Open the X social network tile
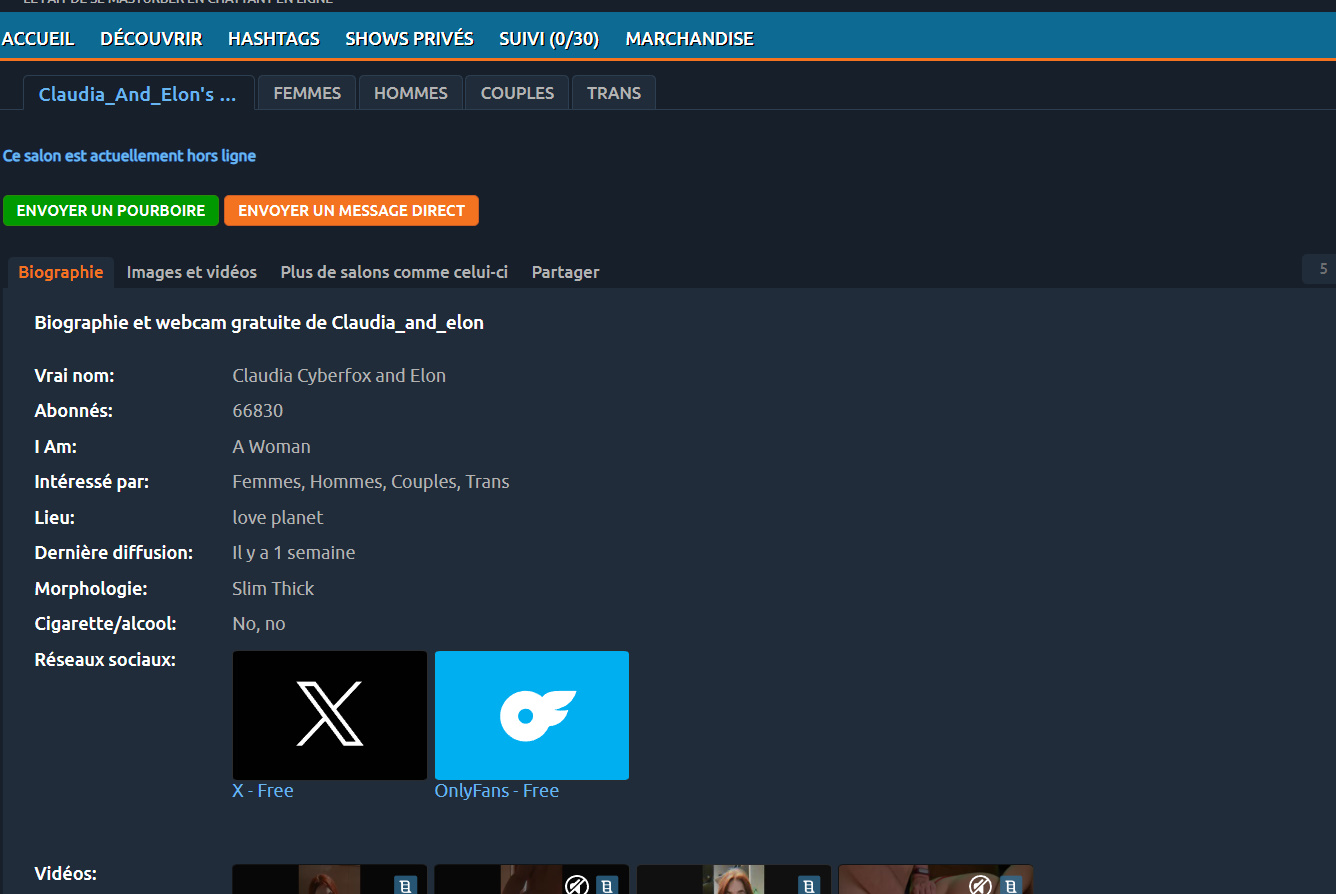 [330, 715]
